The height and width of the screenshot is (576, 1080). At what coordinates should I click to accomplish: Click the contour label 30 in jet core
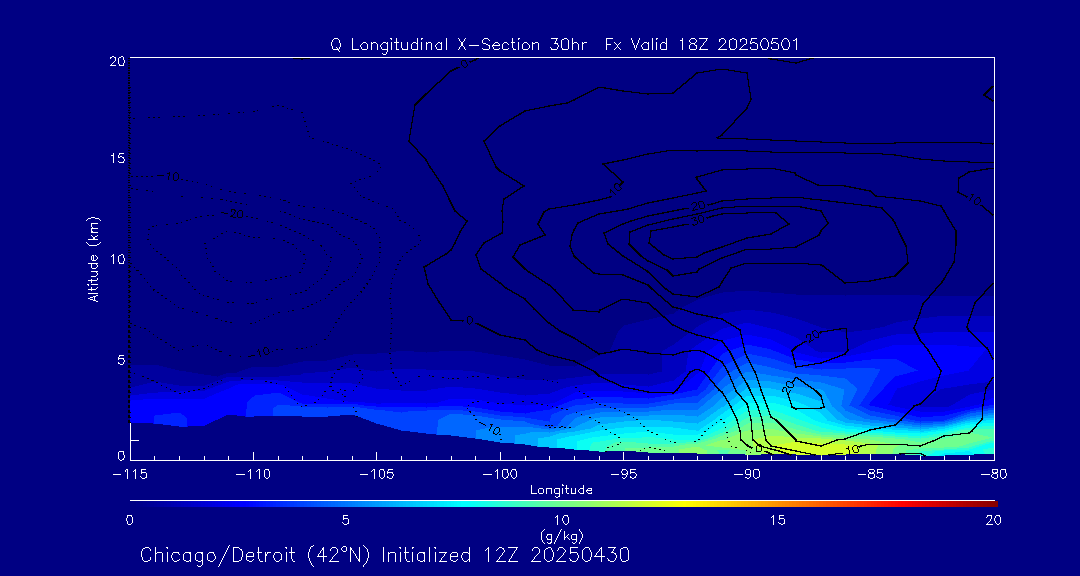point(698,220)
